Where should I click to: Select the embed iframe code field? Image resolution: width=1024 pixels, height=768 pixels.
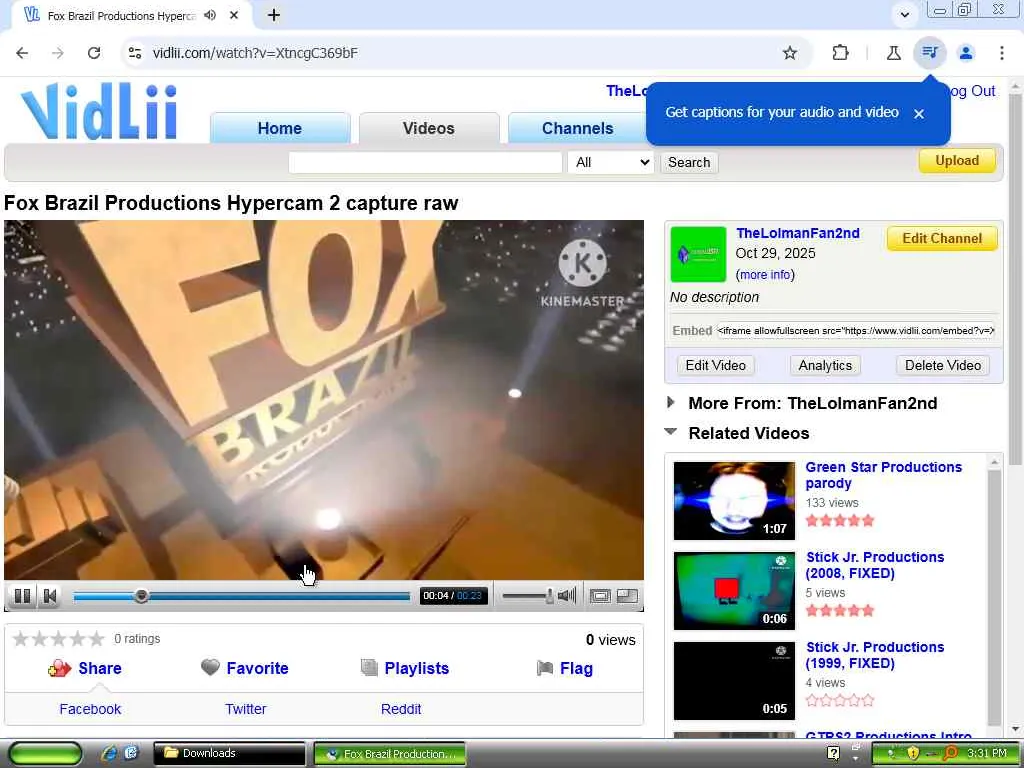coord(856,330)
